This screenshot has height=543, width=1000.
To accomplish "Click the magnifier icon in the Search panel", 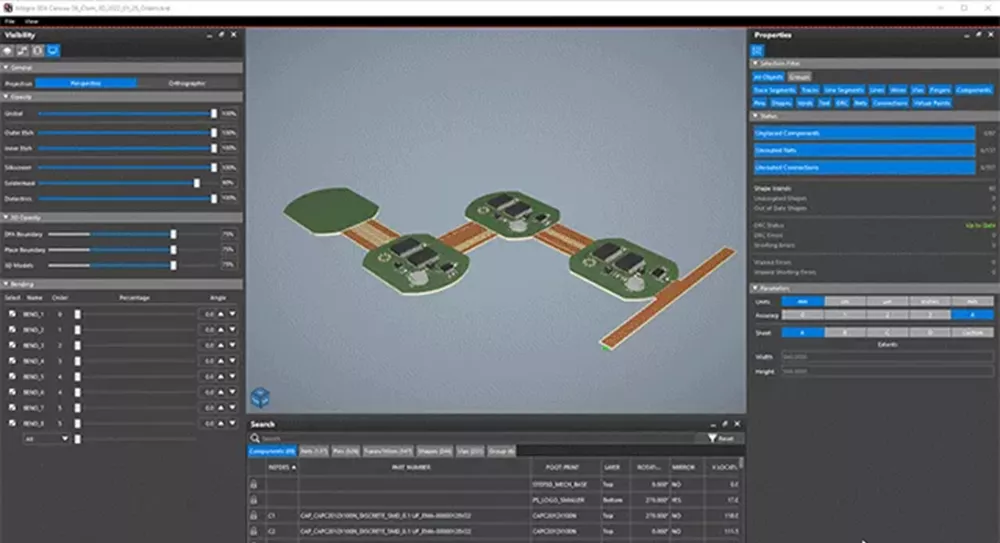I will tap(255, 438).
